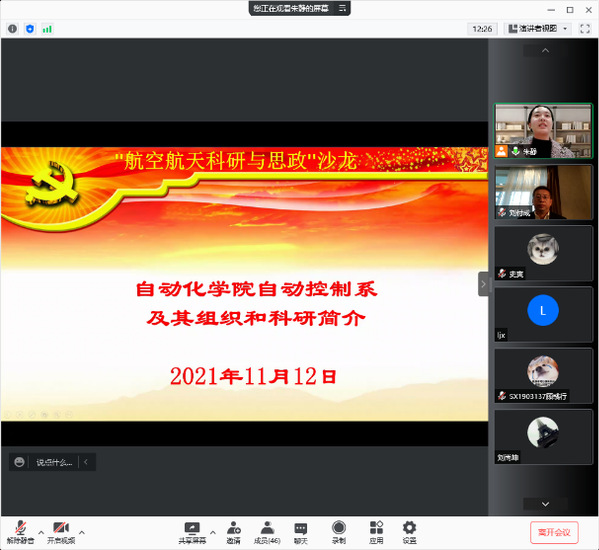The width and height of the screenshot is (599, 550).
Task: Open the Settings gear icon
Action: pos(409,533)
